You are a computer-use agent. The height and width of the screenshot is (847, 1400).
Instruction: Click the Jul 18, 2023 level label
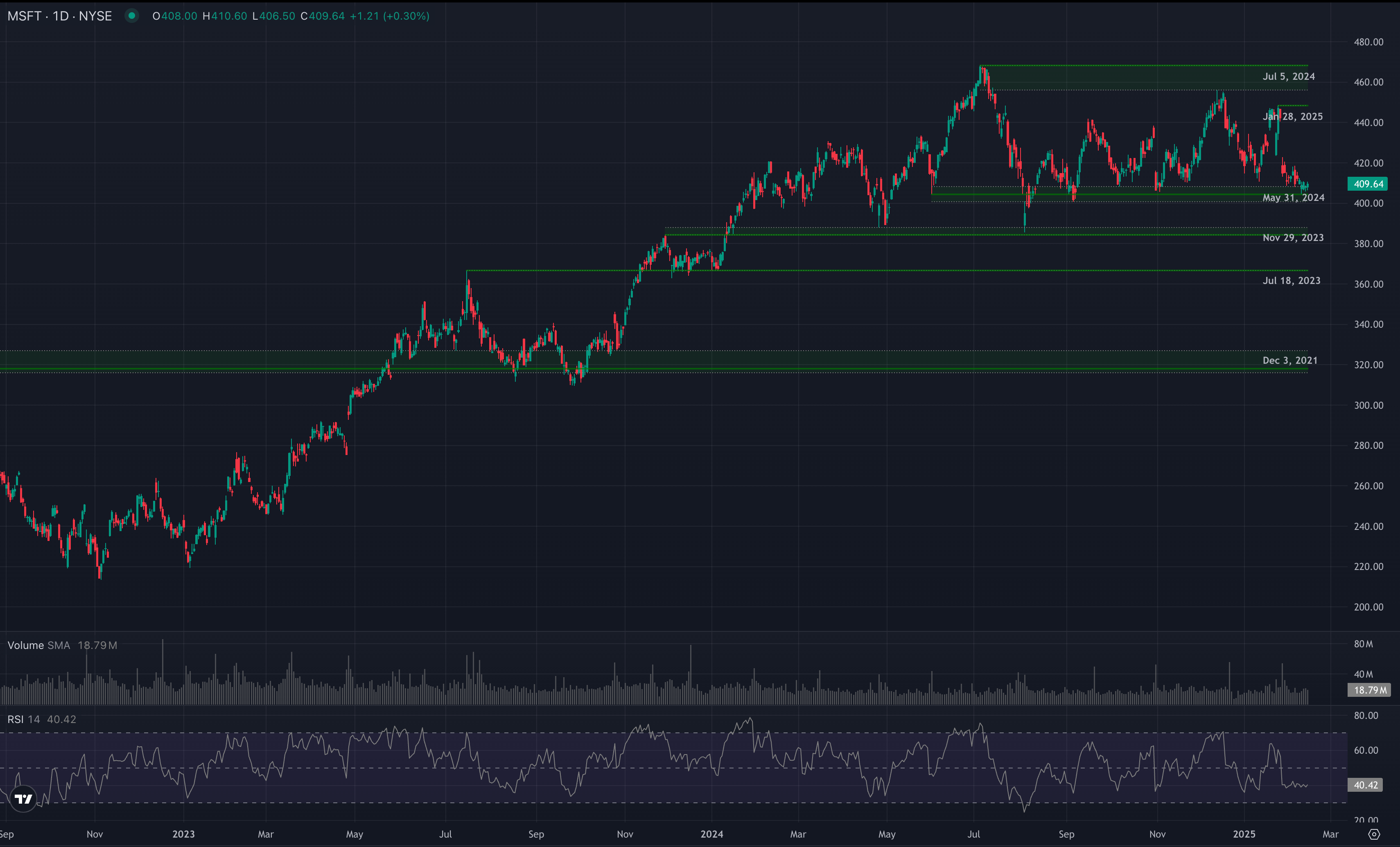coord(1292,281)
